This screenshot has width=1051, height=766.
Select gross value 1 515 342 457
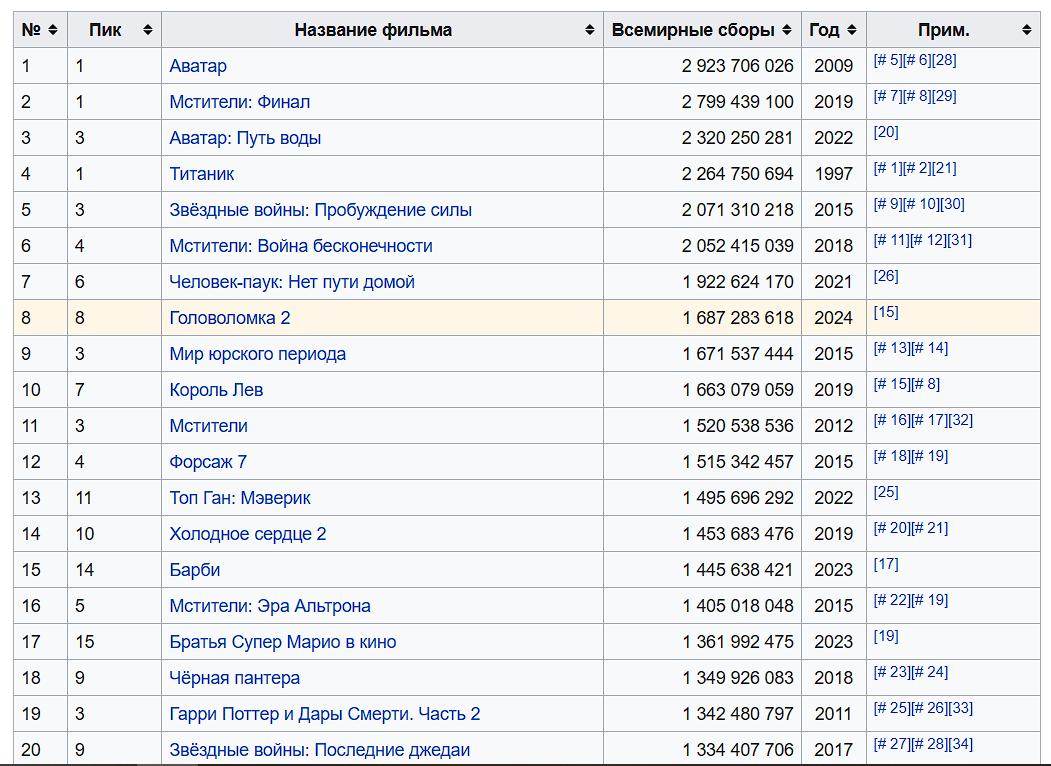pyautogui.click(x=738, y=462)
